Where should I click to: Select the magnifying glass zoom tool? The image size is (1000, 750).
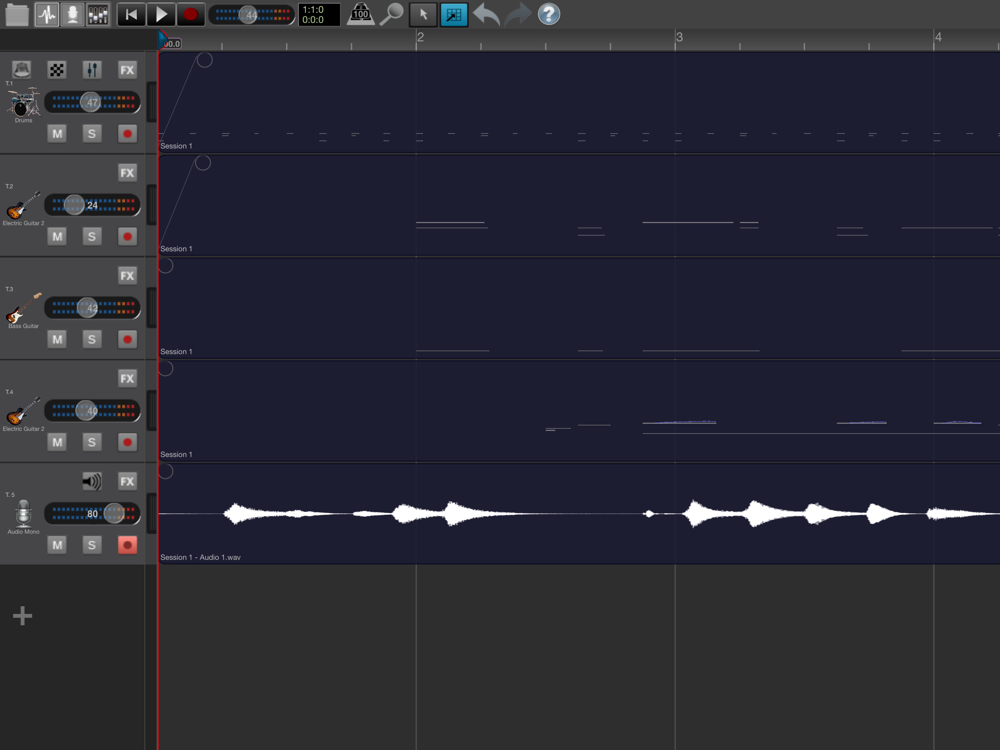(x=392, y=14)
